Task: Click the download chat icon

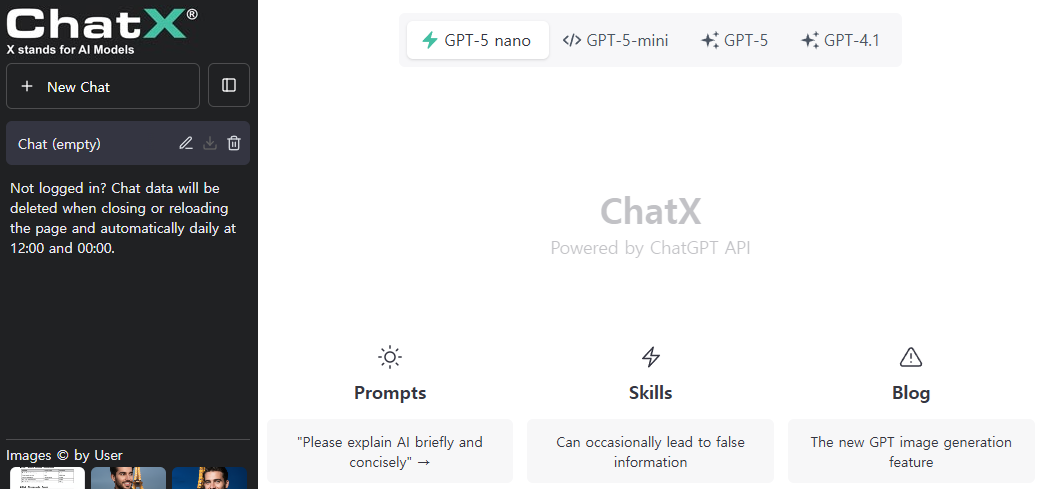Action: coord(210,143)
